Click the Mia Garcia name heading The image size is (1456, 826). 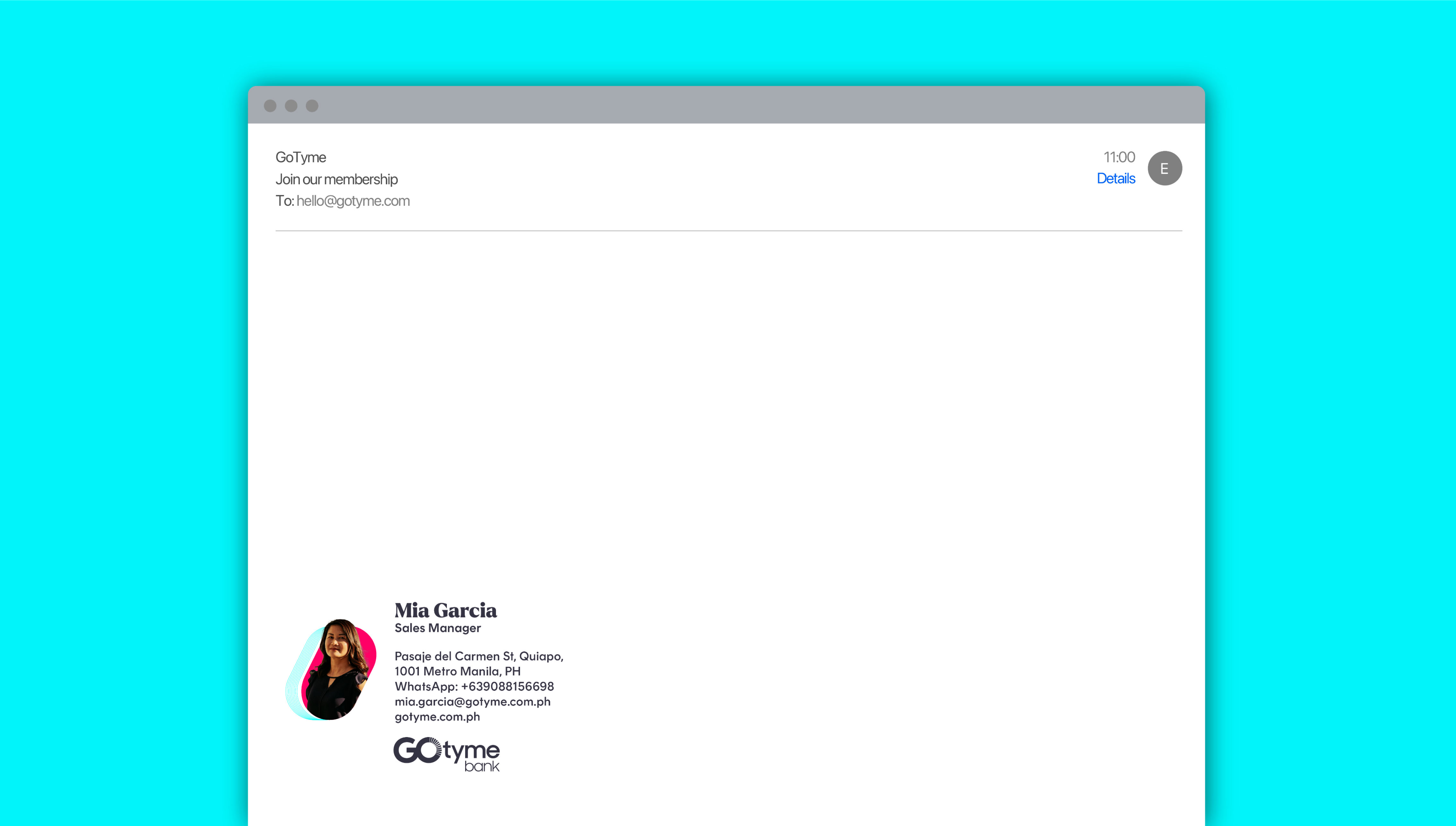(x=446, y=610)
